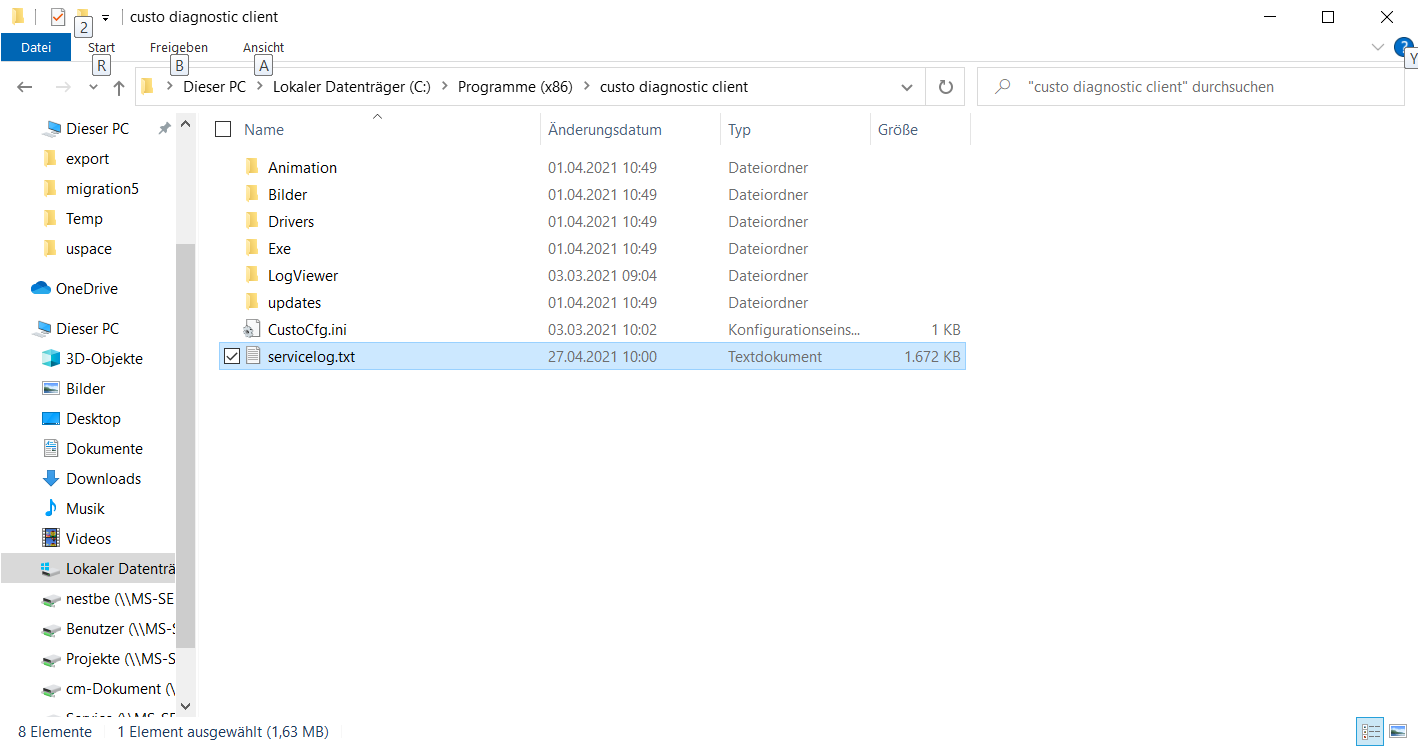Expand chevron after 'Dieser PC' breadcrumb
The image size is (1418, 747).
[x=259, y=87]
